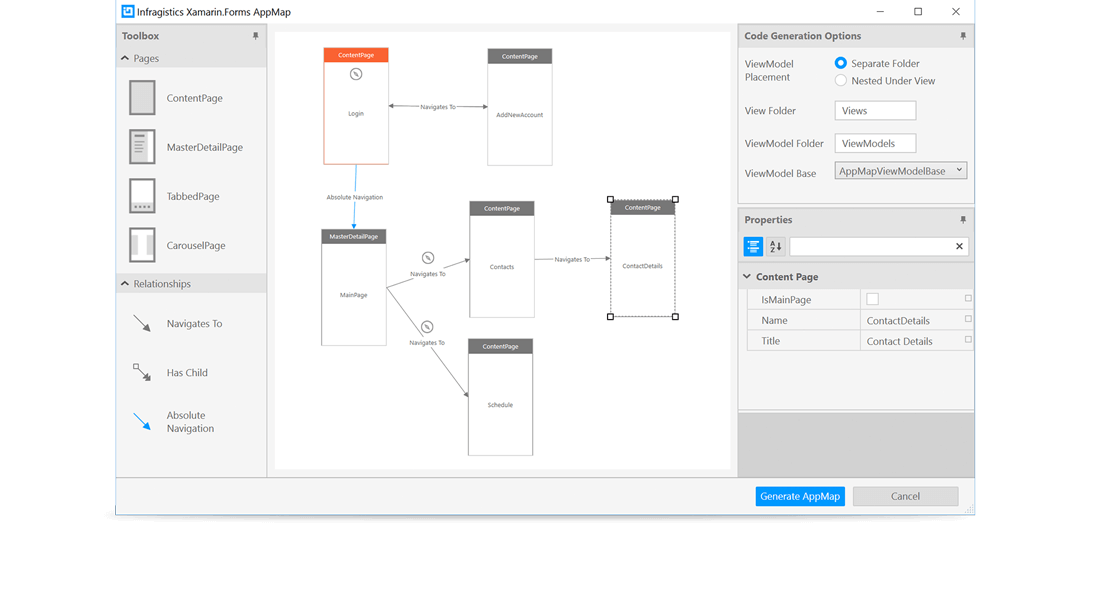Select the Has Child relationship icon

pos(142,372)
